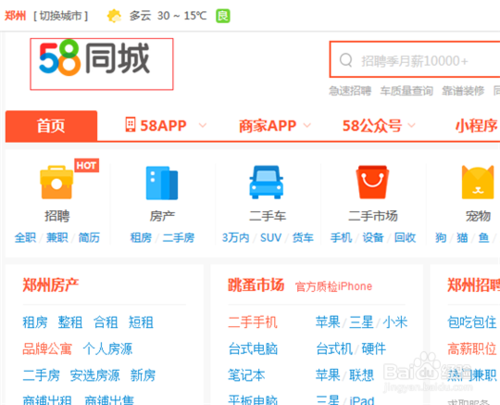Viewport: 500px width, 405px height.
Task: Open 简历 under 招聘
Action: pos(89,238)
